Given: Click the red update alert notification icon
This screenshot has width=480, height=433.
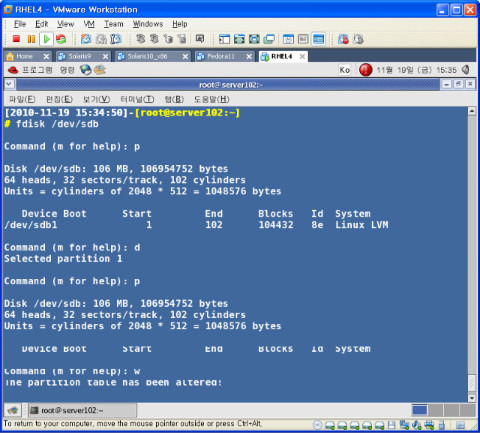Looking at the screenshot, I should pos(366,70).
